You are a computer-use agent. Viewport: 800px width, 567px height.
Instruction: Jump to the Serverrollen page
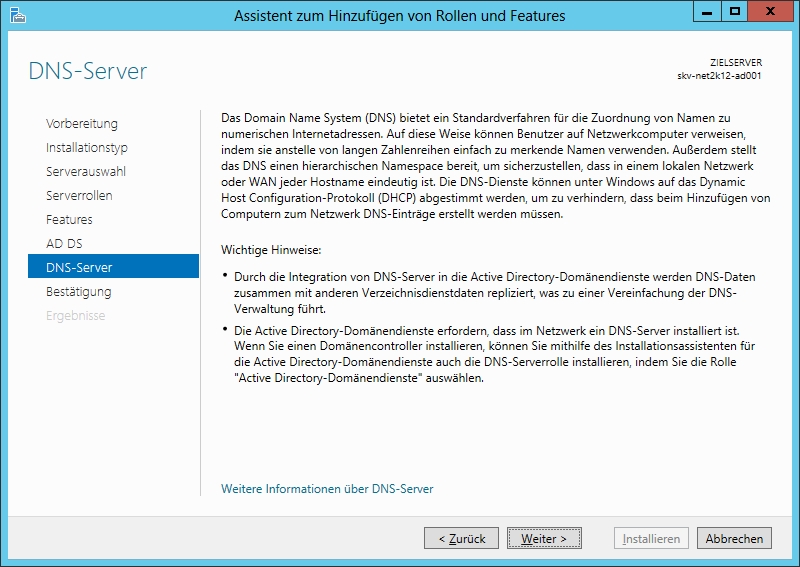(x=79, y=196)
